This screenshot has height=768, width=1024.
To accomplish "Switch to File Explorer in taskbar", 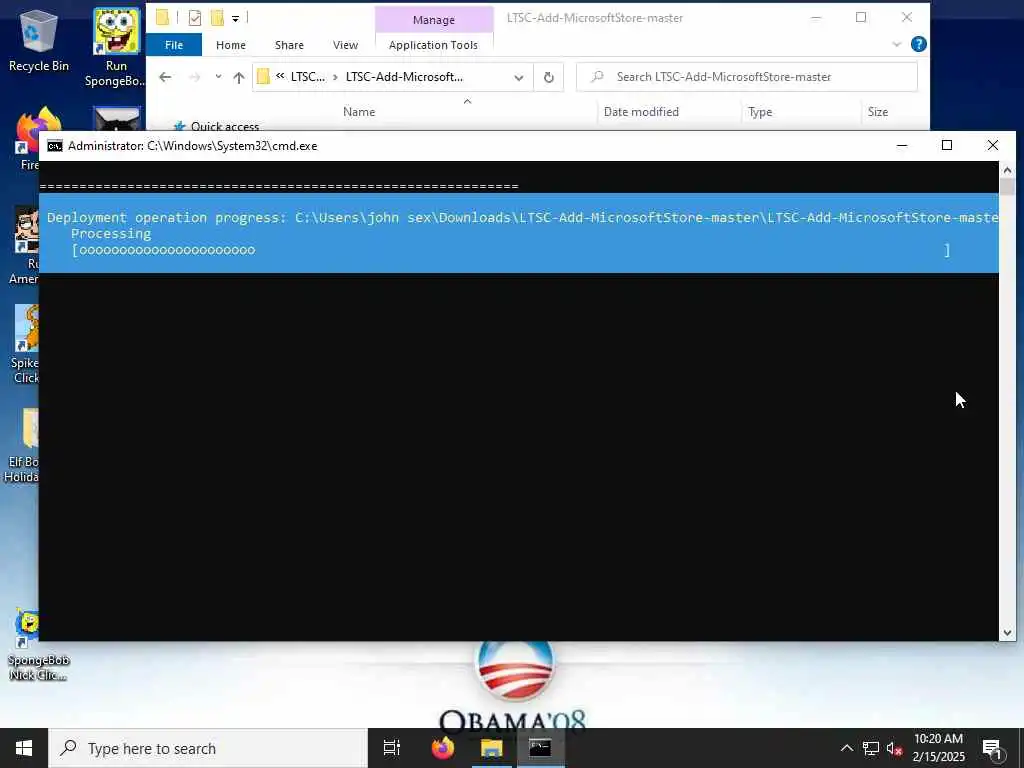I will pyautogui.click(x=492, y=748).
